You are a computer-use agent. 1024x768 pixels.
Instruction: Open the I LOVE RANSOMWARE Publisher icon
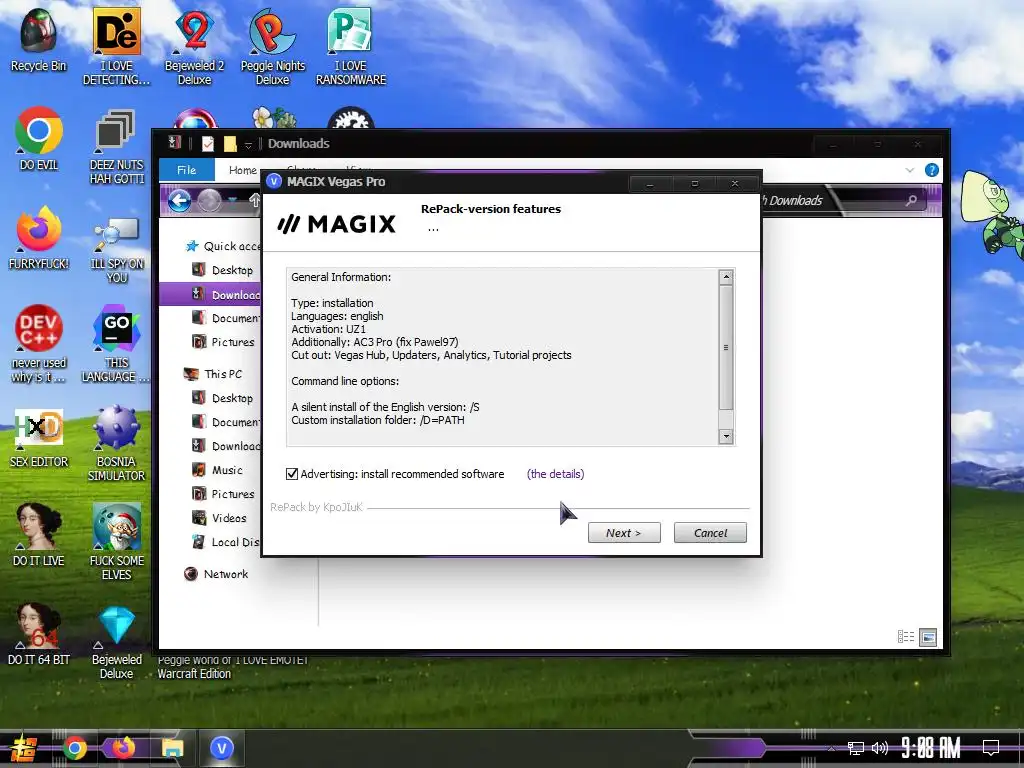(x=351, y=46)
